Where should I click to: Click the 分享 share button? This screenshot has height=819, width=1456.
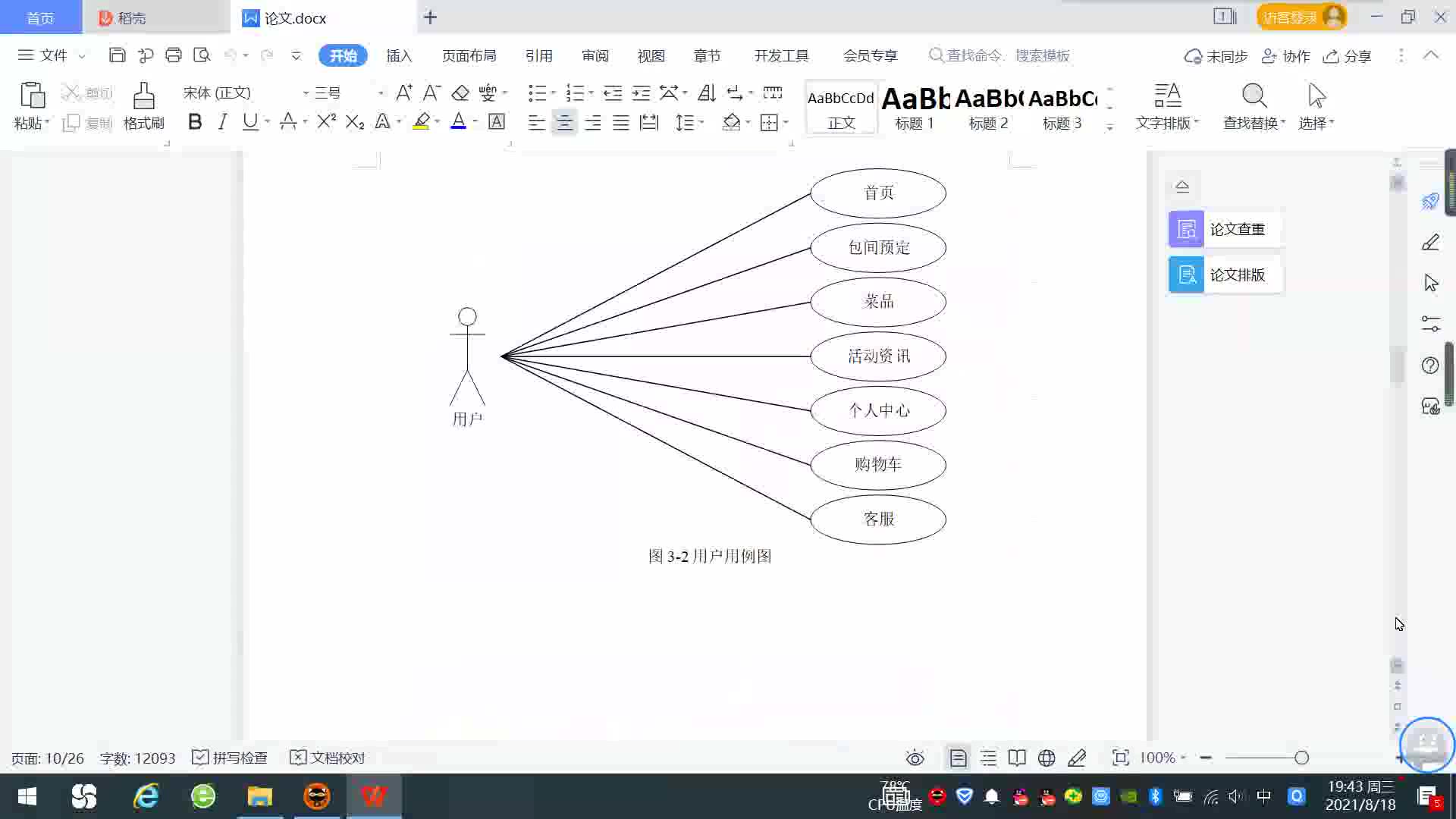(1348, 56)
